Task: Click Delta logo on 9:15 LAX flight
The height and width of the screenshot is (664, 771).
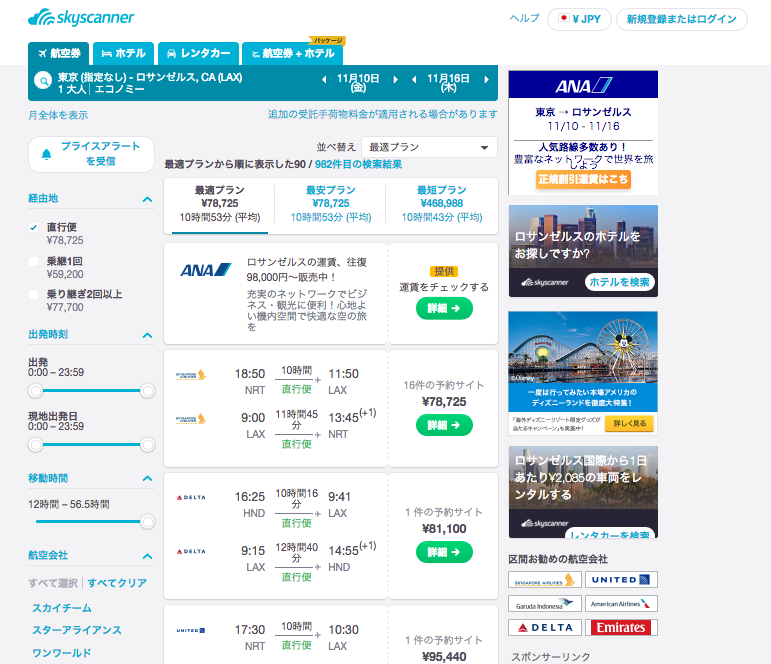Action: (191, 551)
